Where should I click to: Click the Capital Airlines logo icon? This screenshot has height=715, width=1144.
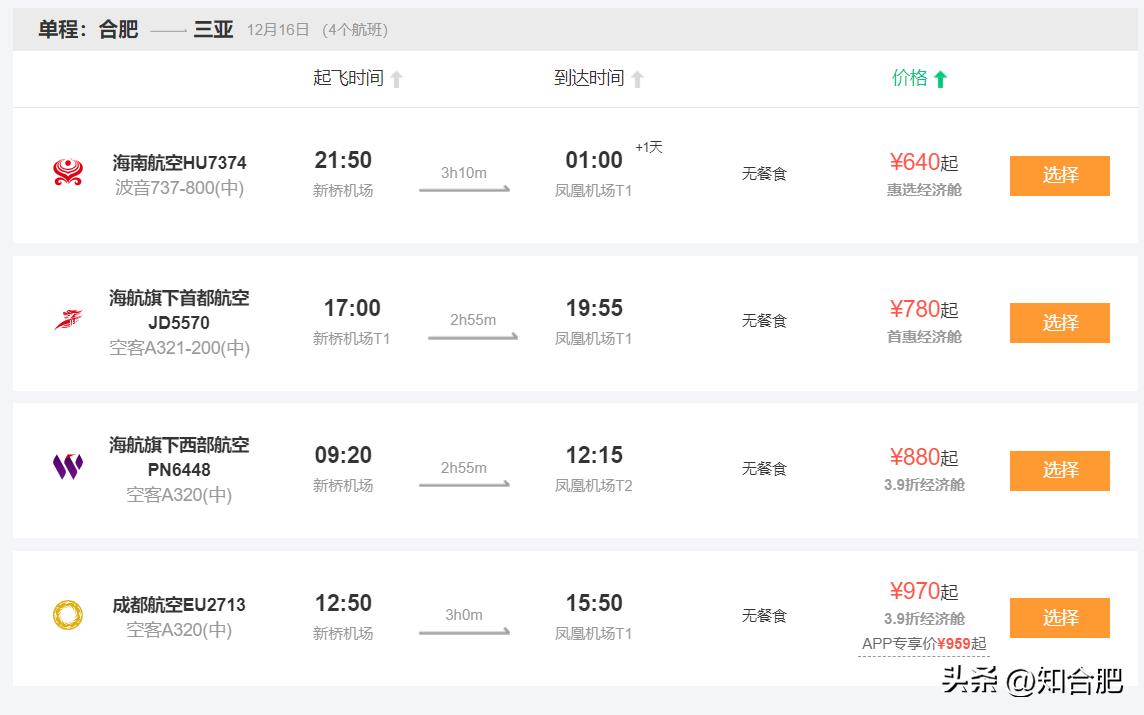coord(68,320)
